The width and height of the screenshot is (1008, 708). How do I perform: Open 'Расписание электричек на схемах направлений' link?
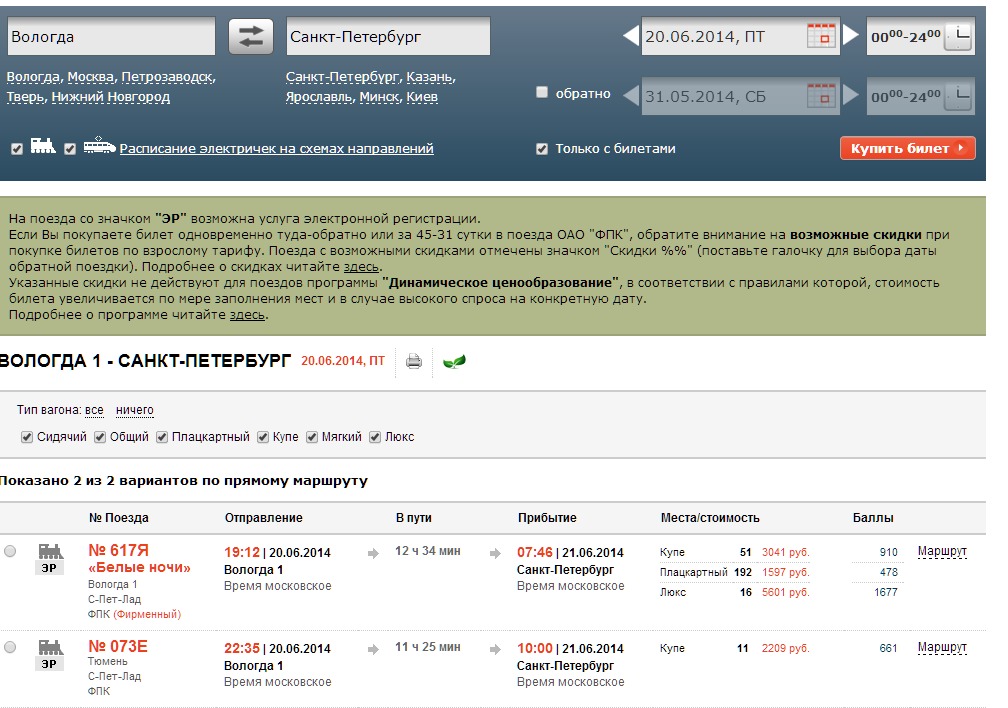(276, 149)
